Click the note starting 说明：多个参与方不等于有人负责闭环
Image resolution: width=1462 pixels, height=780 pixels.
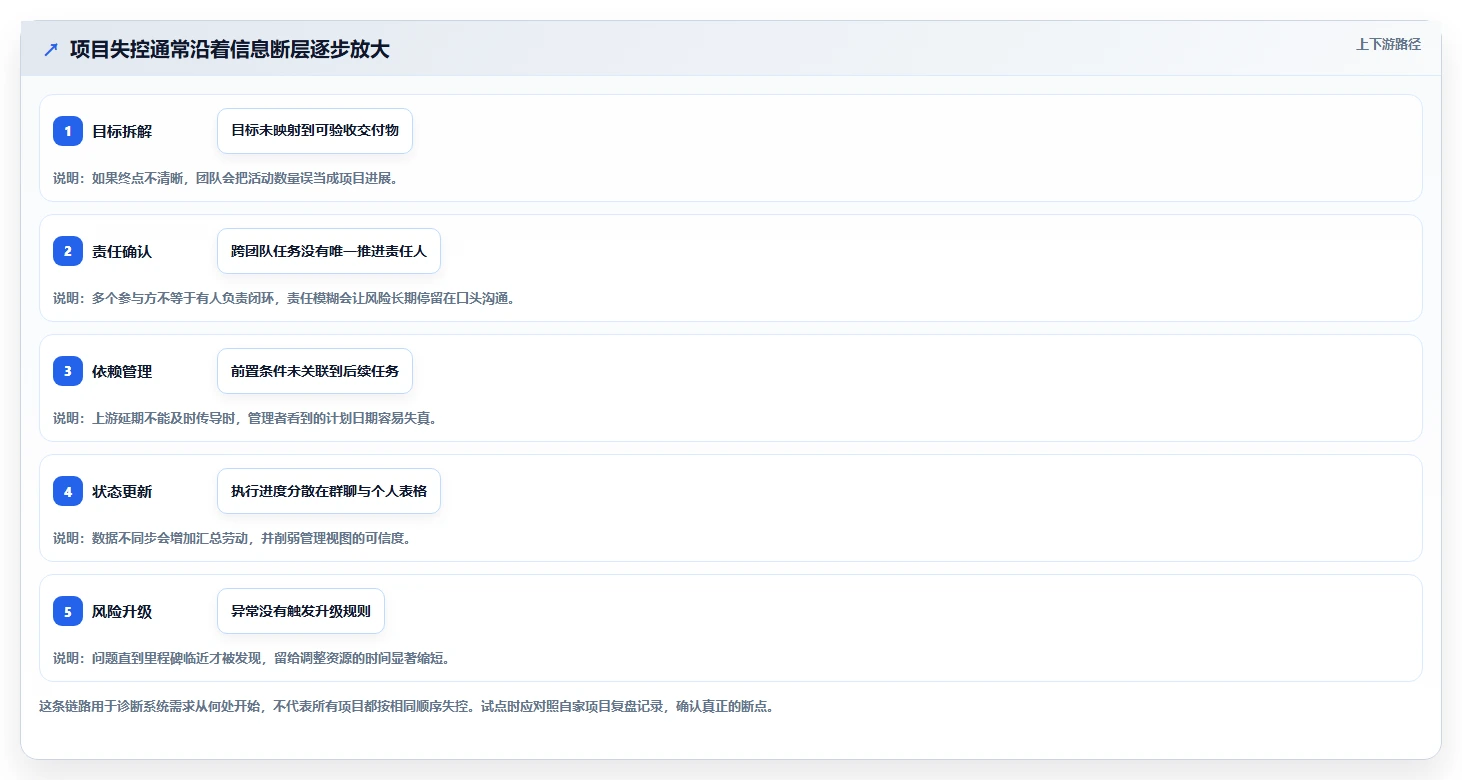point(284,298)
